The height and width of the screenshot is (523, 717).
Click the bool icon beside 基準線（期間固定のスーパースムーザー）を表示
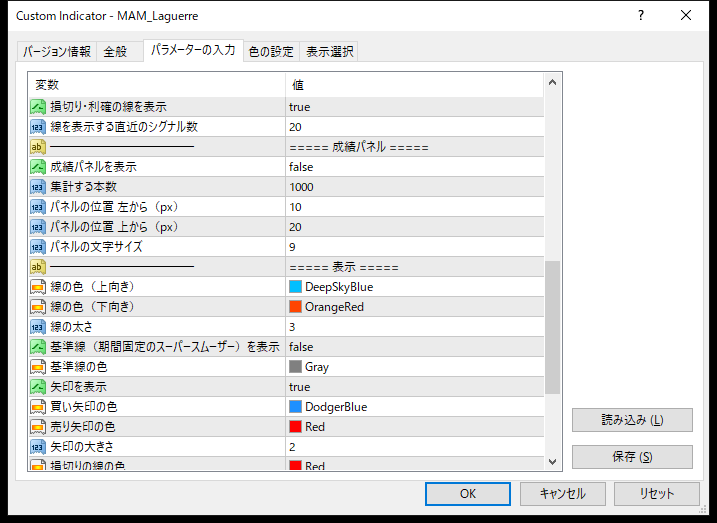(38, 347)
